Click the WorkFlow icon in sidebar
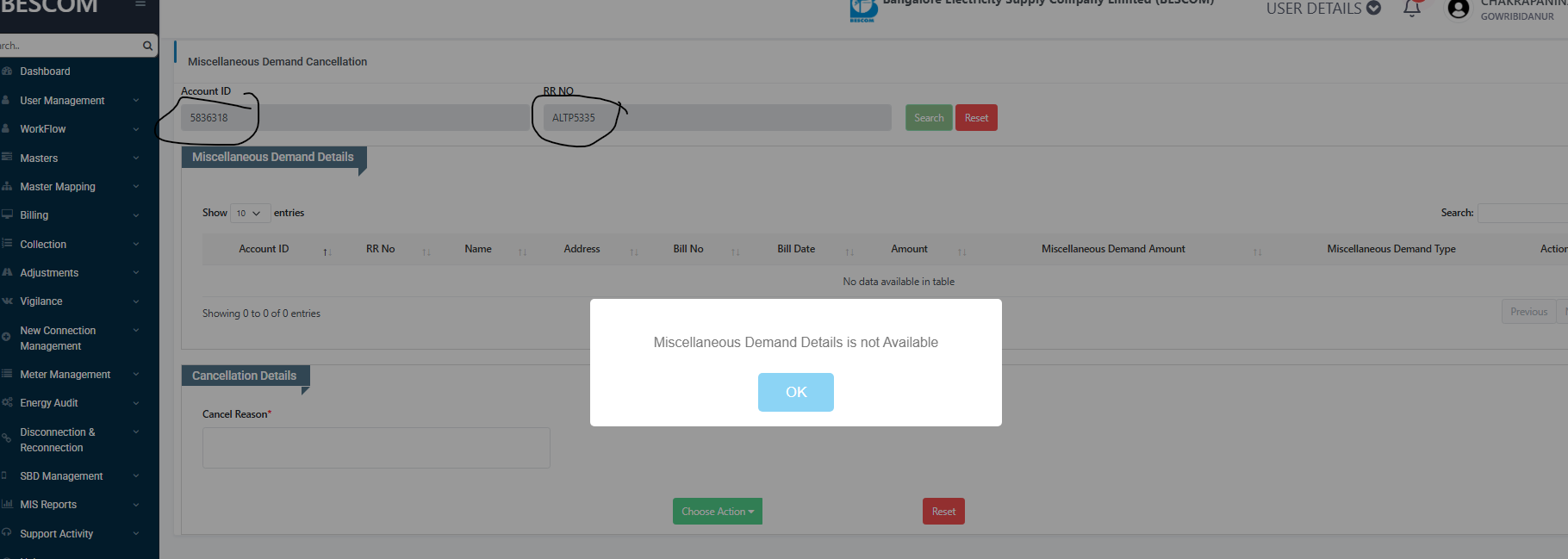The width and height of the screenshot is (1568, 559). pyautogui.click(x=5, y=128)
